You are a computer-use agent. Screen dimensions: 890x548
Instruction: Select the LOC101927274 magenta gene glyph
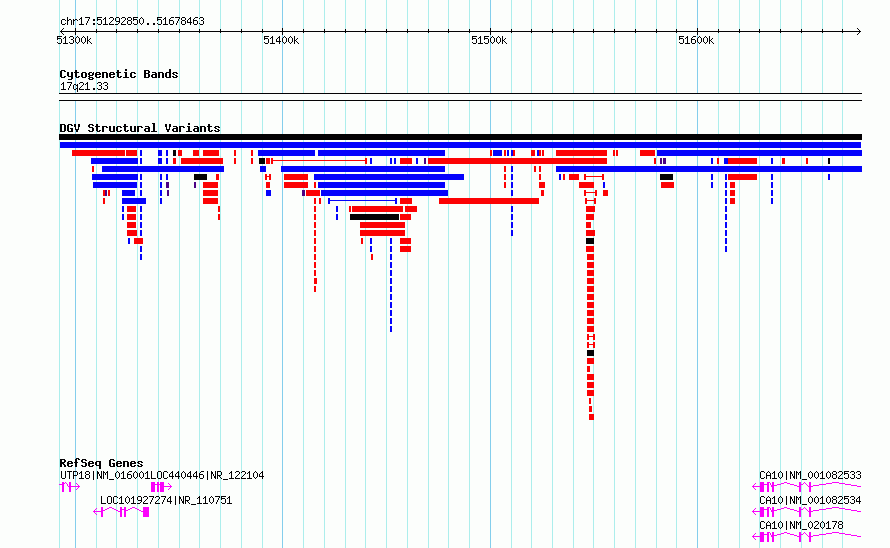pyautogui.click(x=121, y=512)
